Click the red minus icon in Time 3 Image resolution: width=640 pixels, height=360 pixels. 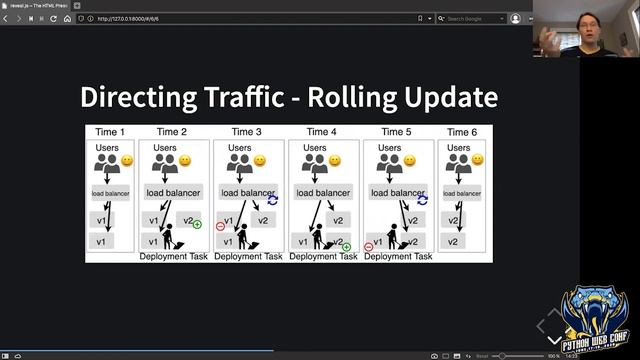click(x=220, y=226)
